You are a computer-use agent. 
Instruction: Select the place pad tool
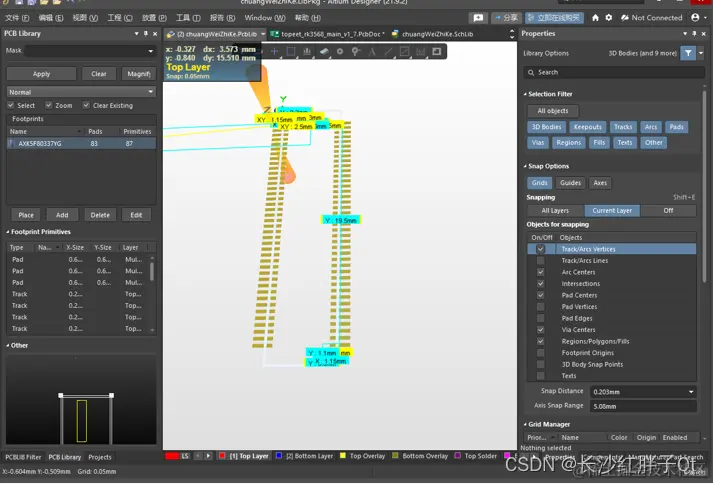coord(340,51)
